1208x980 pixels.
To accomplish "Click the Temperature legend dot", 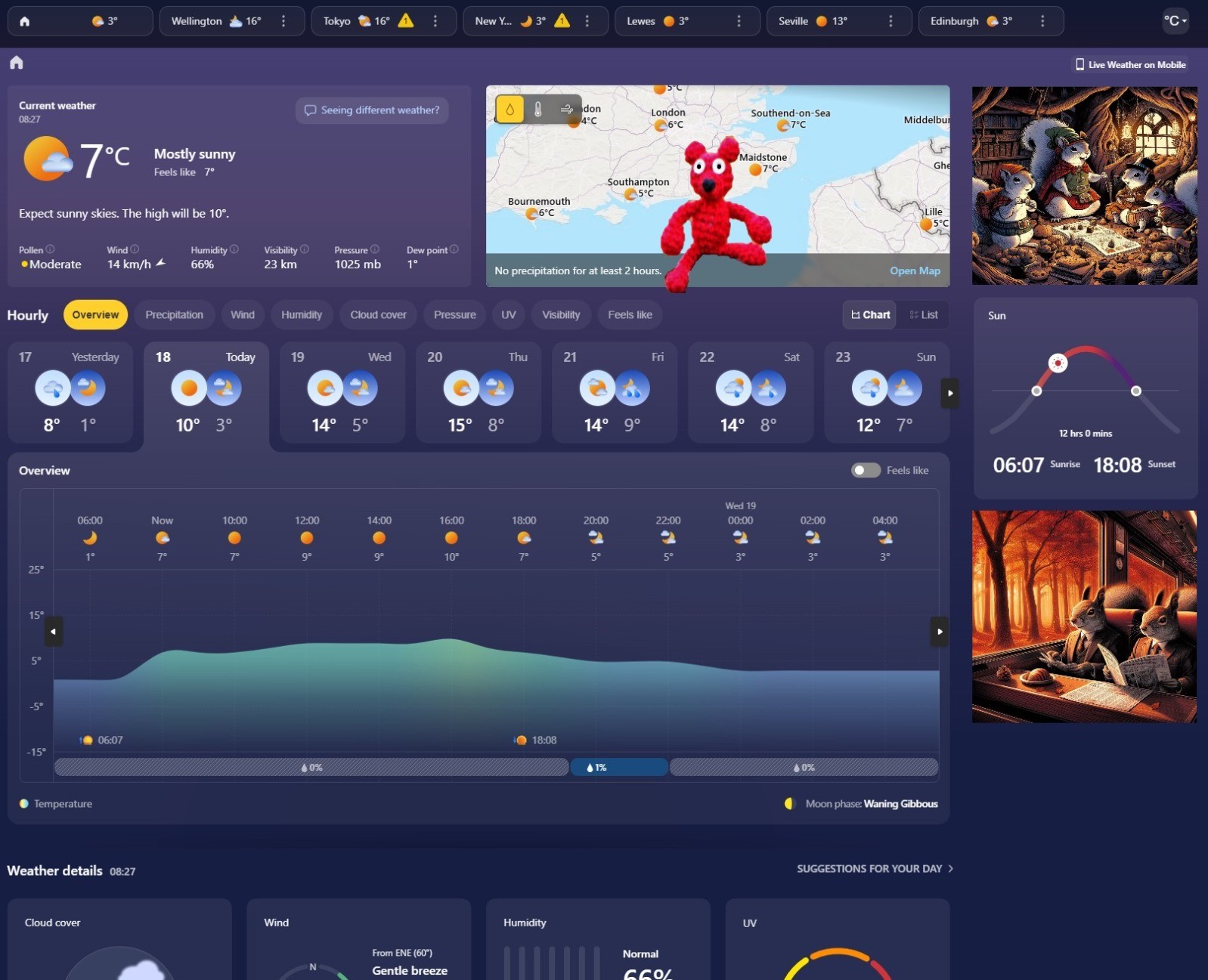I will 24,804.
